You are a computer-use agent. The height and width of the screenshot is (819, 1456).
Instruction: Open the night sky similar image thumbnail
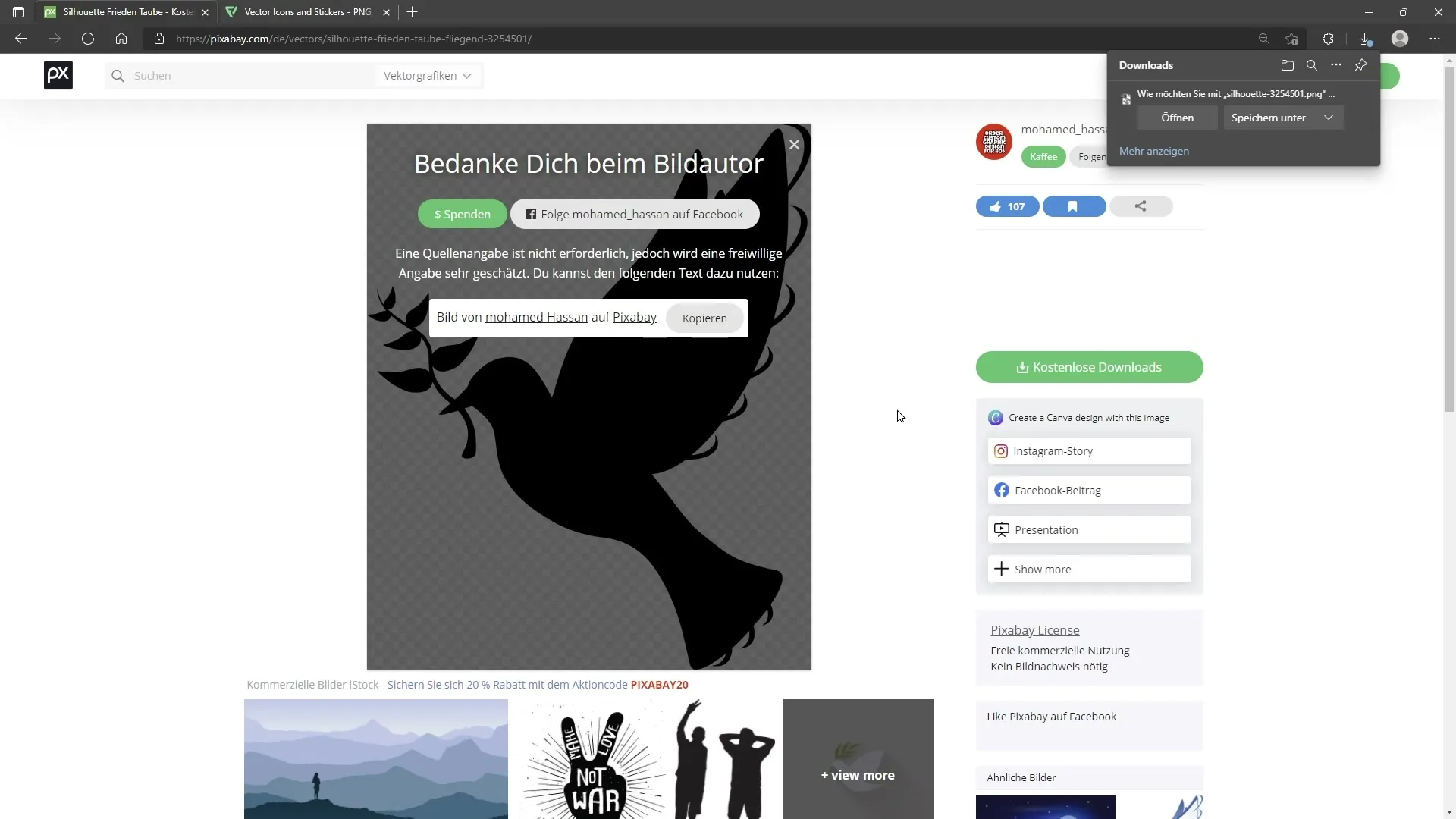pyautogui.click(x=1045, y=807)
